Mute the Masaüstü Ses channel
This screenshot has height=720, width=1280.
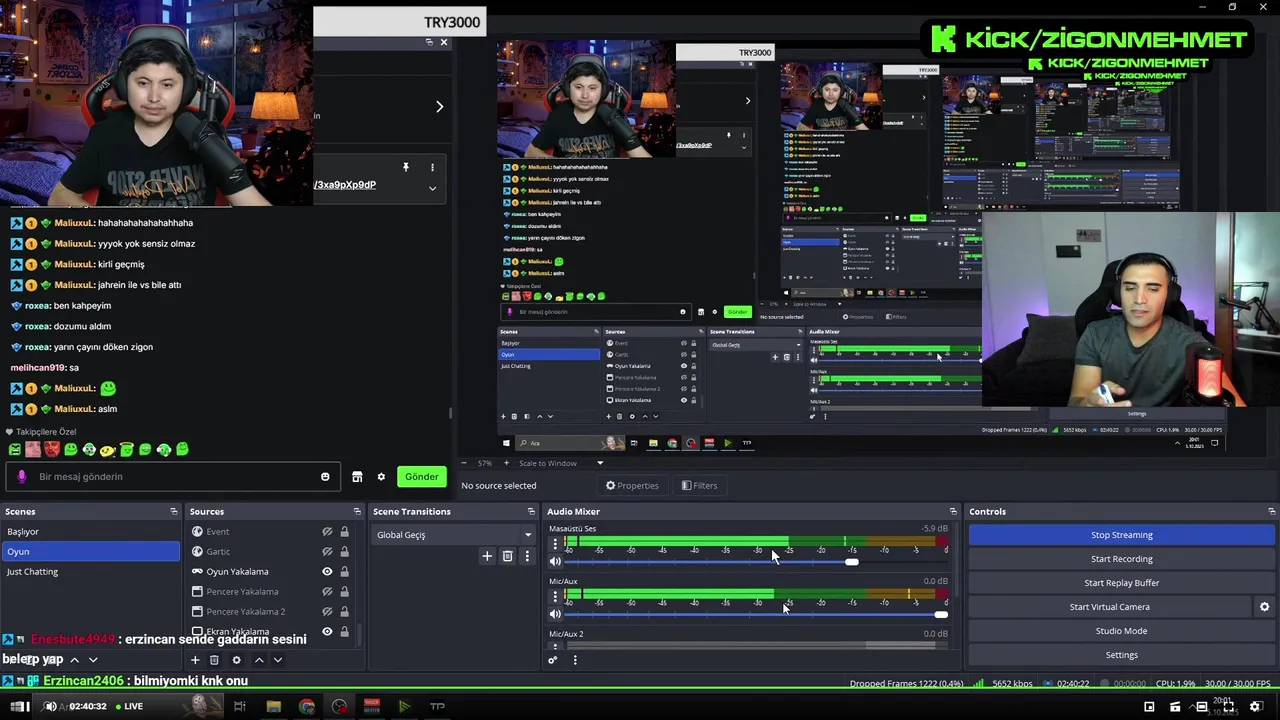pos(555,562)
